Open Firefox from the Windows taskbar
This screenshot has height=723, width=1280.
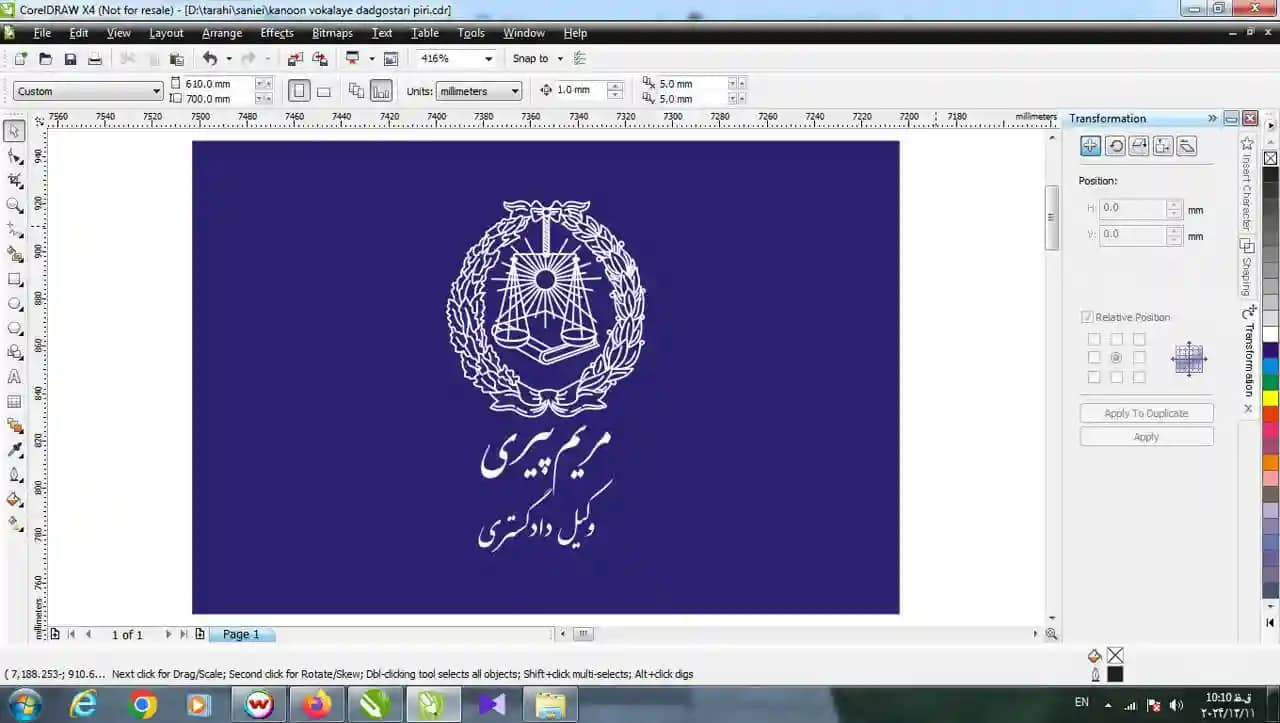coord(317,704)
